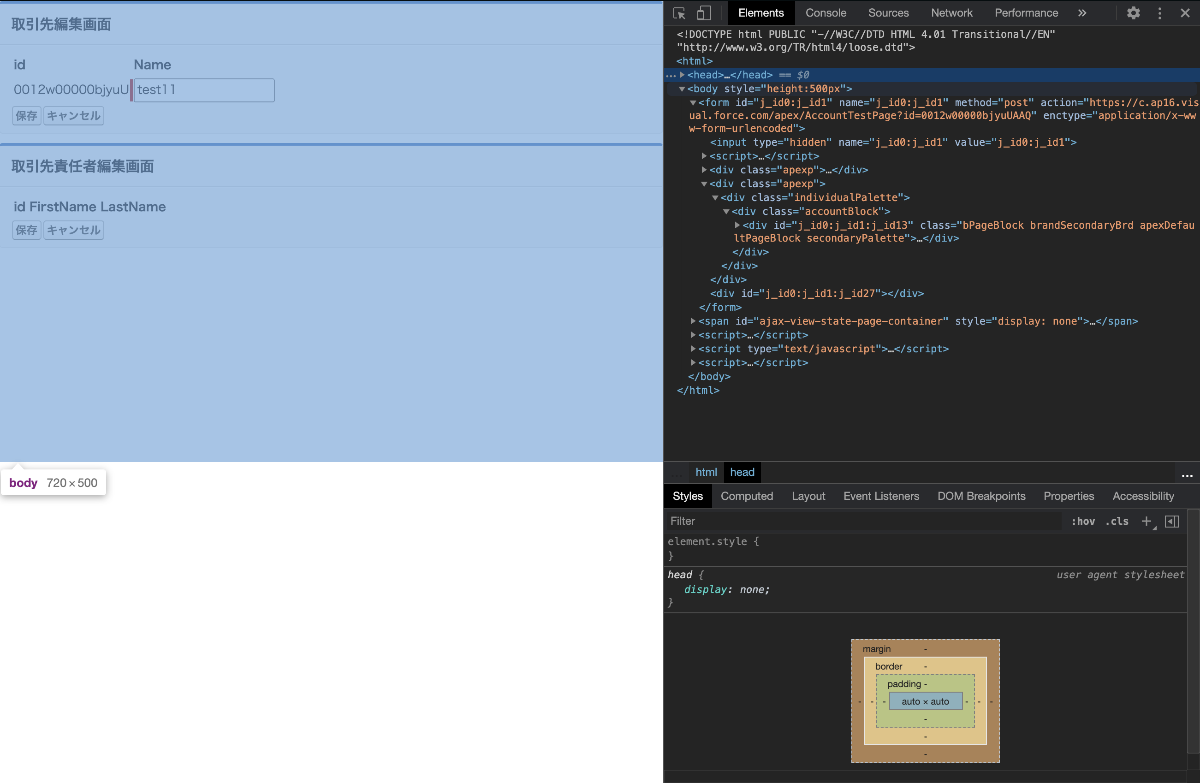This screenshot has width=1200, height=783.
Task: Click the head breadcrumb item
Action: pos(742,473)
